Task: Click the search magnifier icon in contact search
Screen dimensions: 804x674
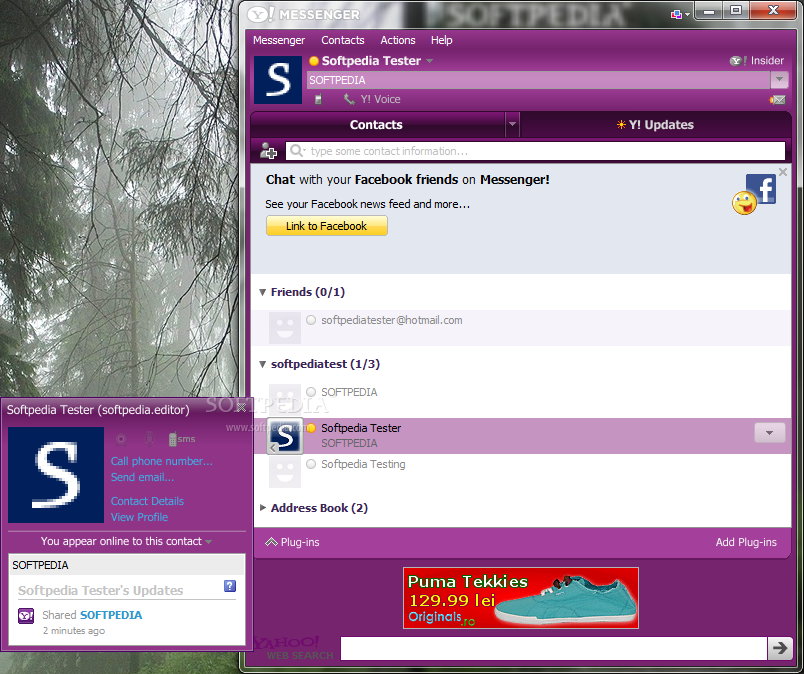Action: point(296,150)
